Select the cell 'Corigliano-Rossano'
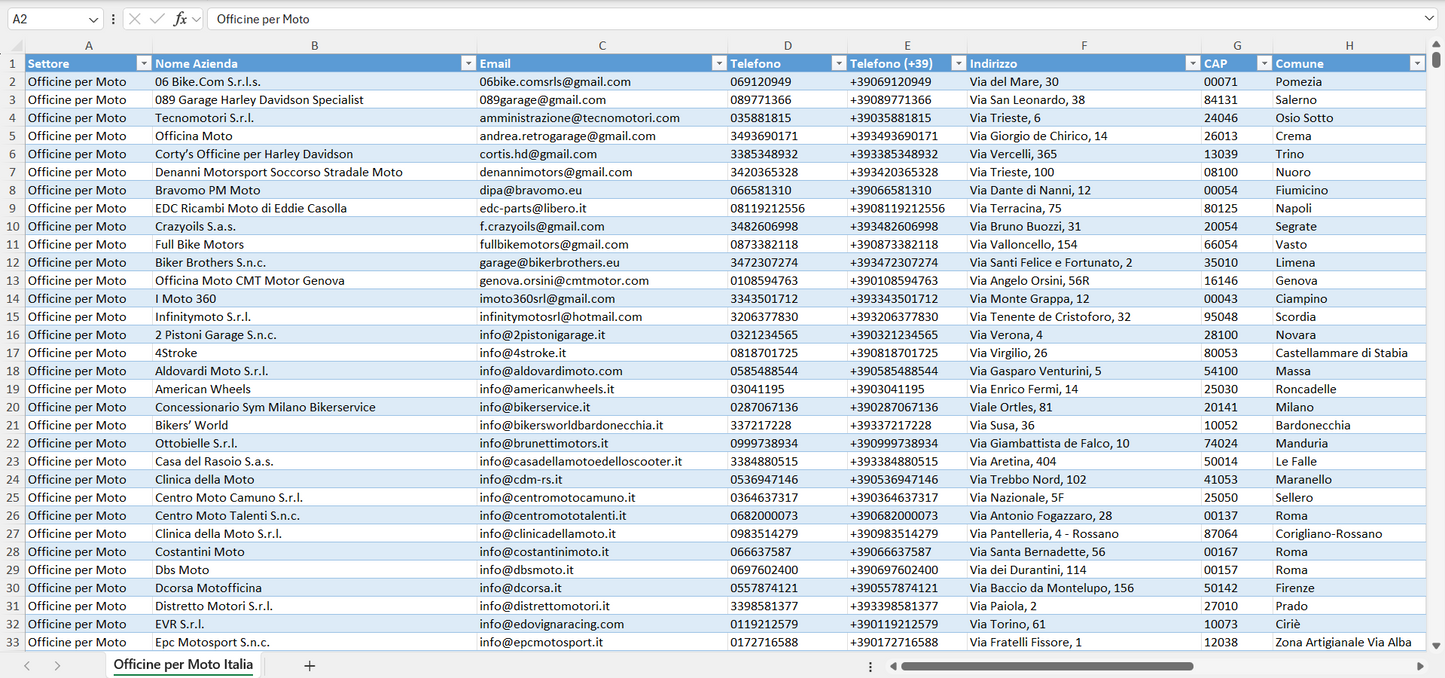 tap(1349, 534)
